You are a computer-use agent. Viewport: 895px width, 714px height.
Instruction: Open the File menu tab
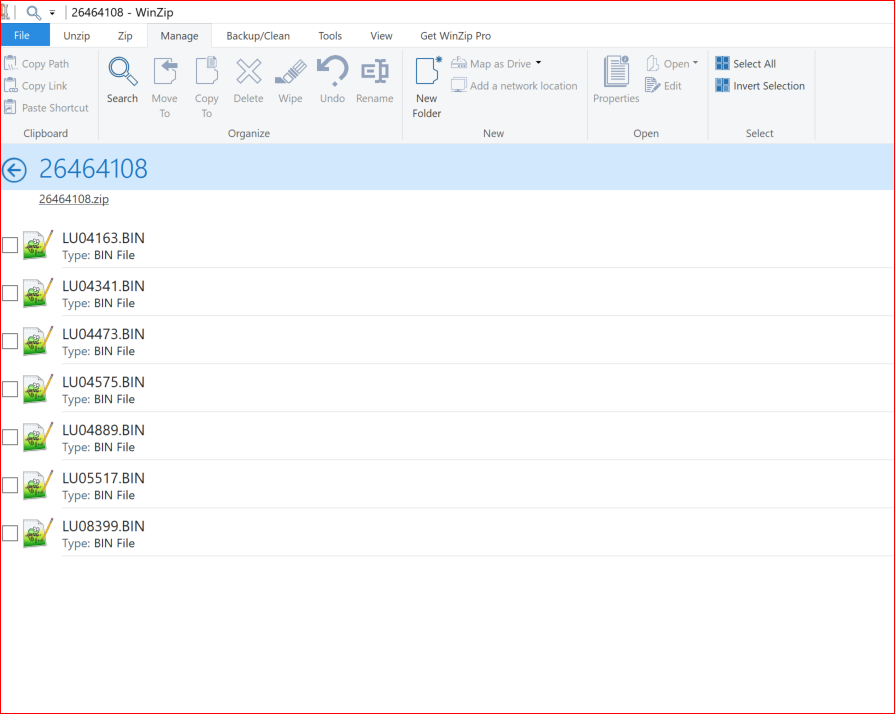pyautogui.click(x=24, y=36)
